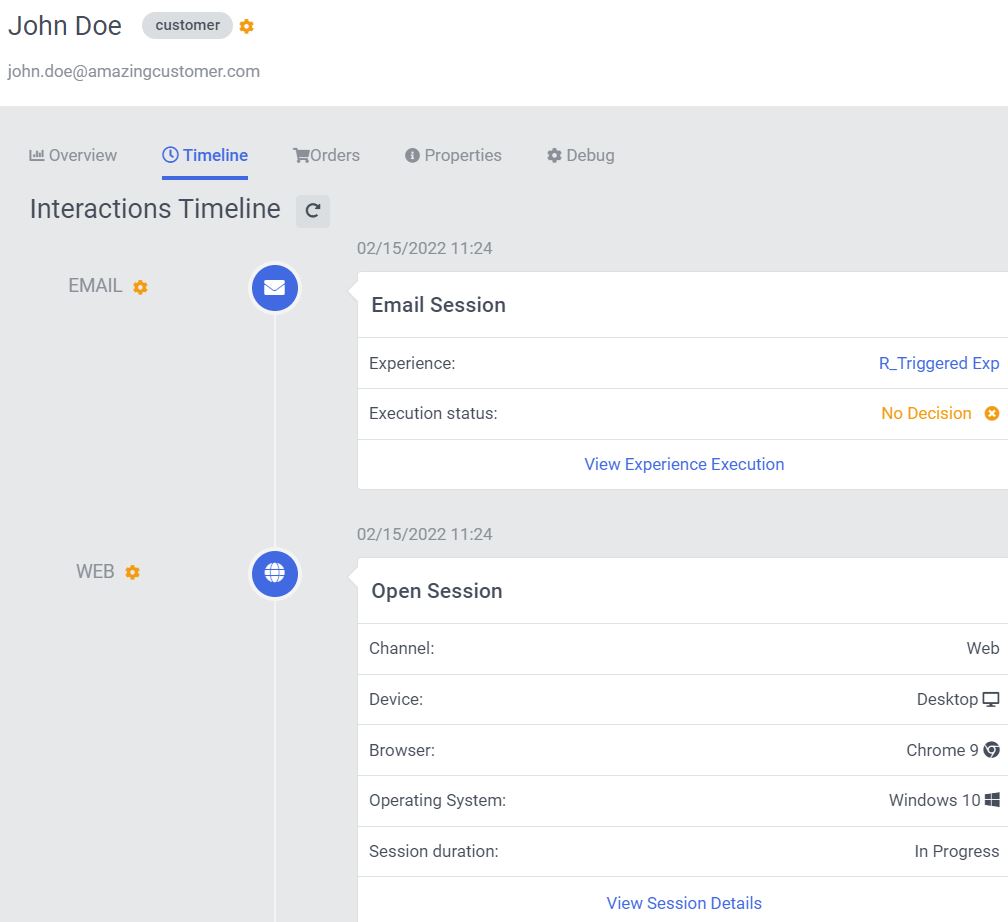Click the customer badge label
1008x922 pixels.
[x=187, y=26]
